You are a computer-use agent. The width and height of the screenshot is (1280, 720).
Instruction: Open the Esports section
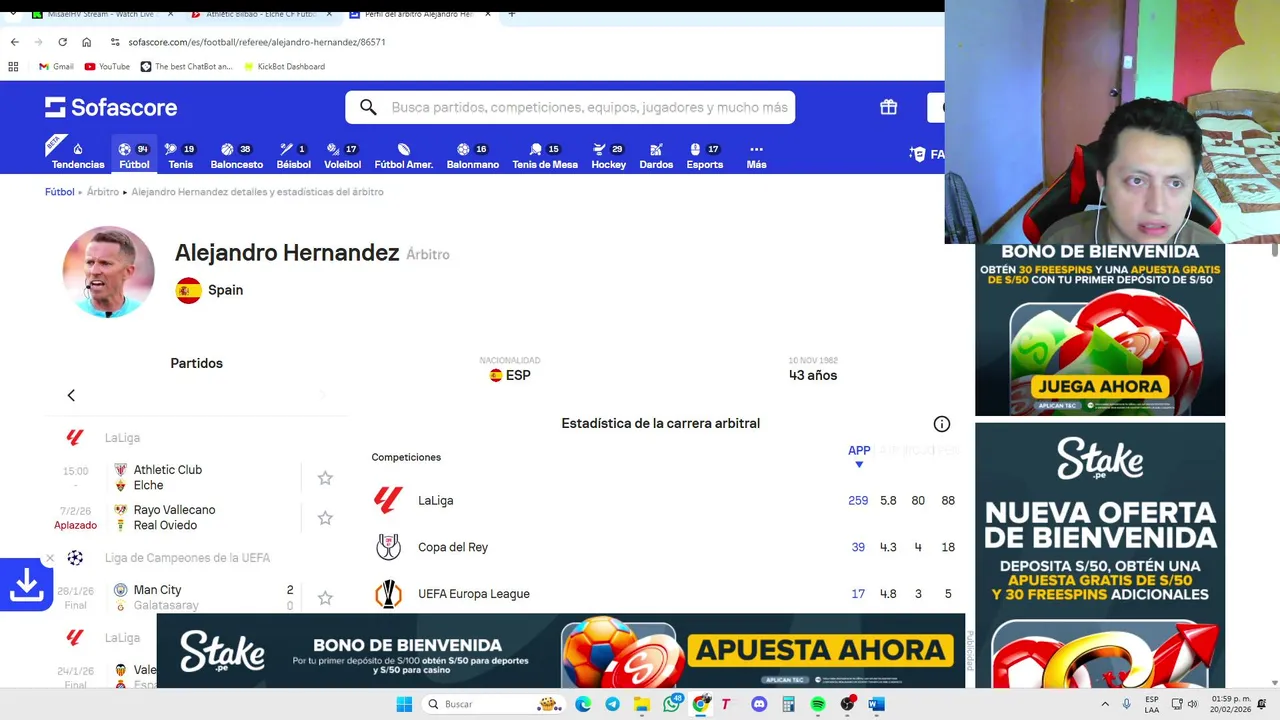click(x=704, y=156)
